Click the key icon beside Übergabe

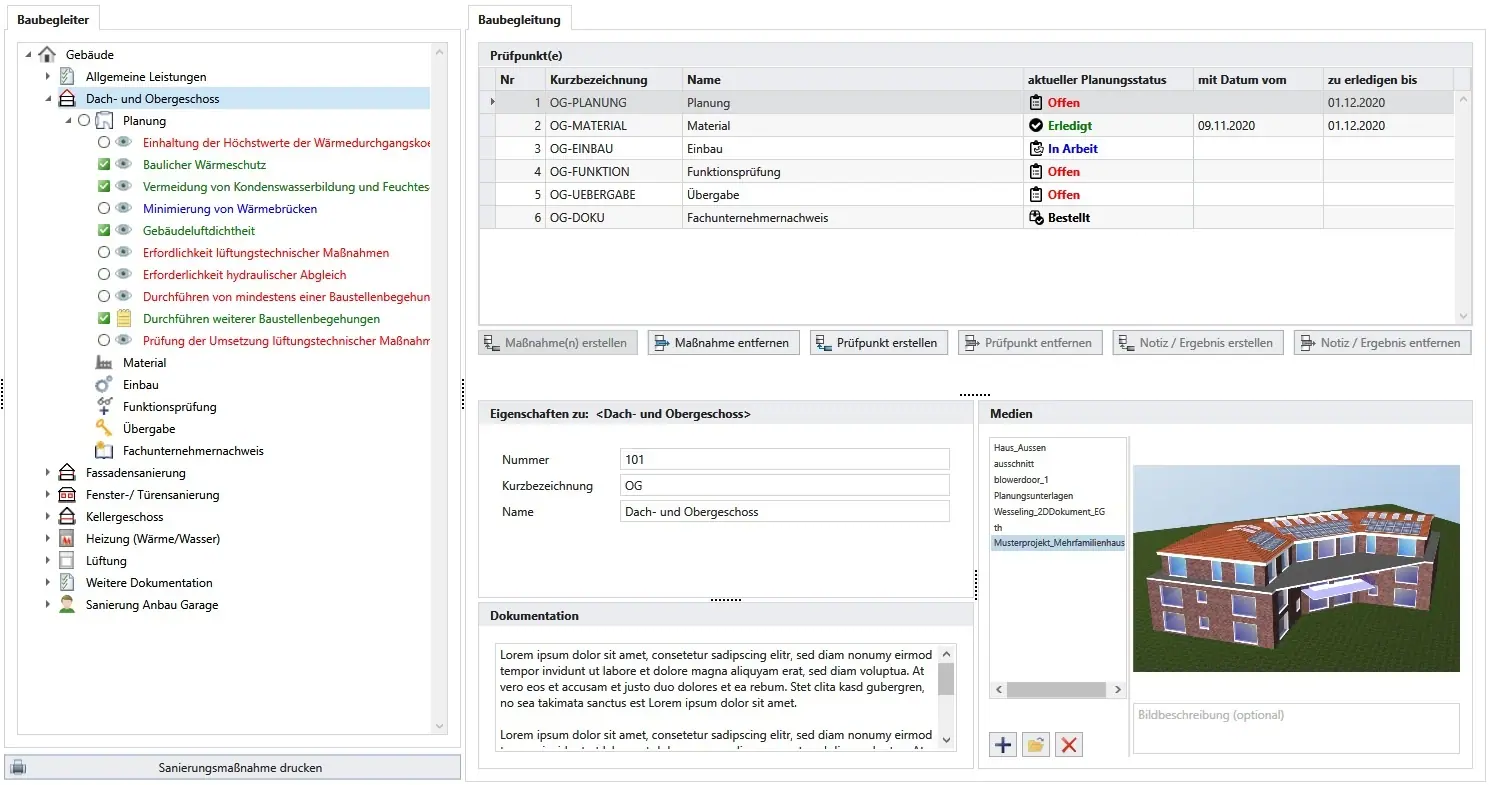(x=104, y=429)
